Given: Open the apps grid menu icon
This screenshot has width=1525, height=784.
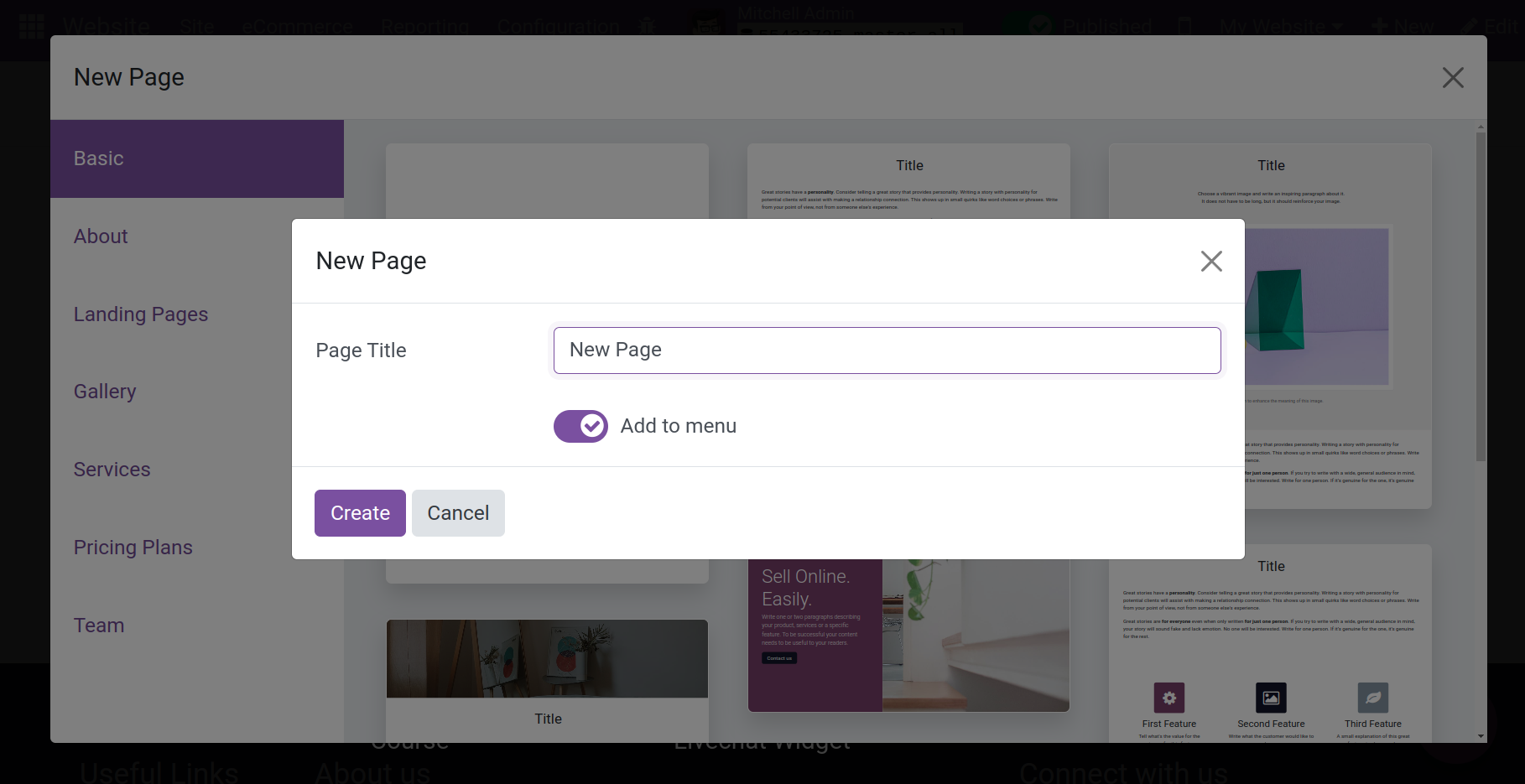Looking at the screenshot, I should 31,26.
